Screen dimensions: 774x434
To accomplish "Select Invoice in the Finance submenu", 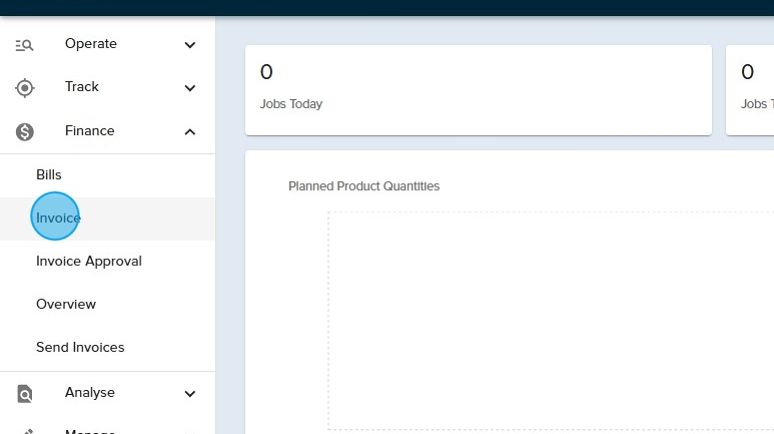I will (58, 218).
